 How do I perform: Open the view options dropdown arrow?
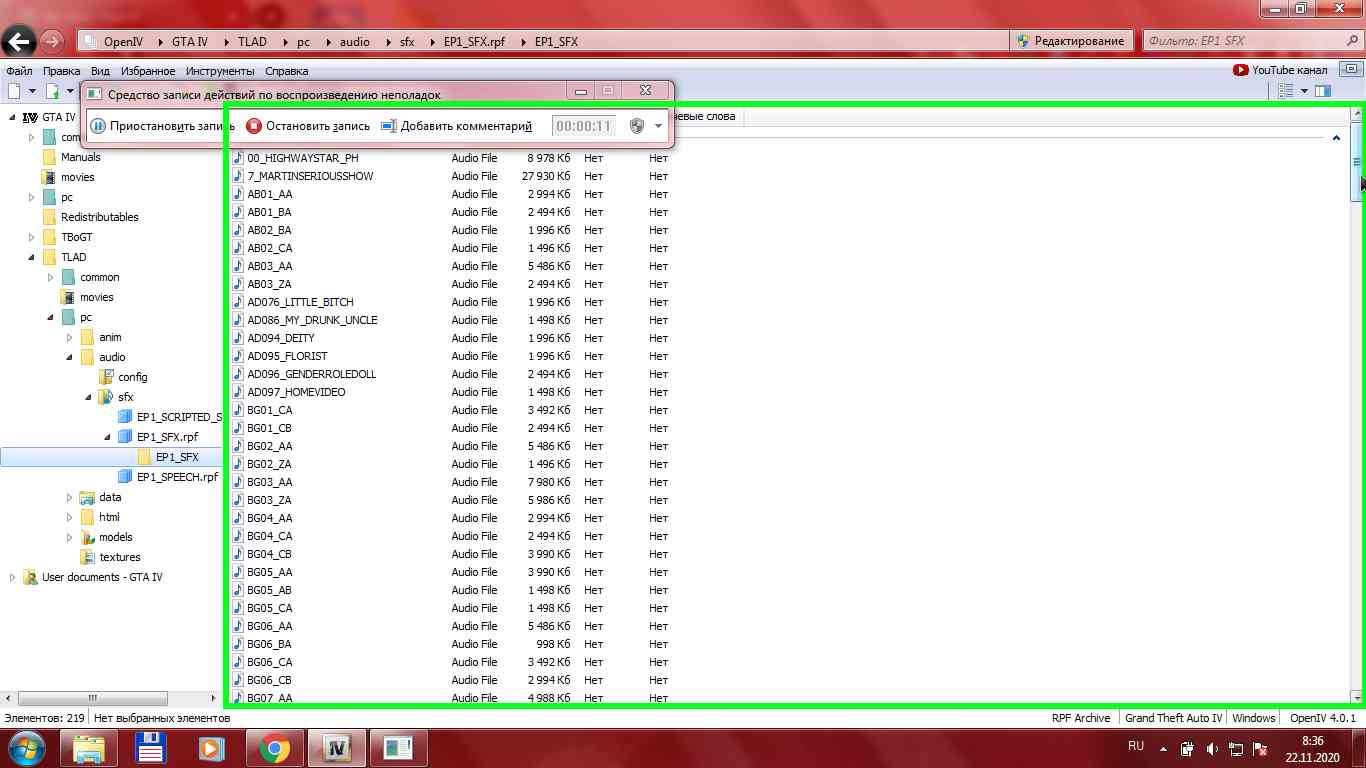(1304, 91)
